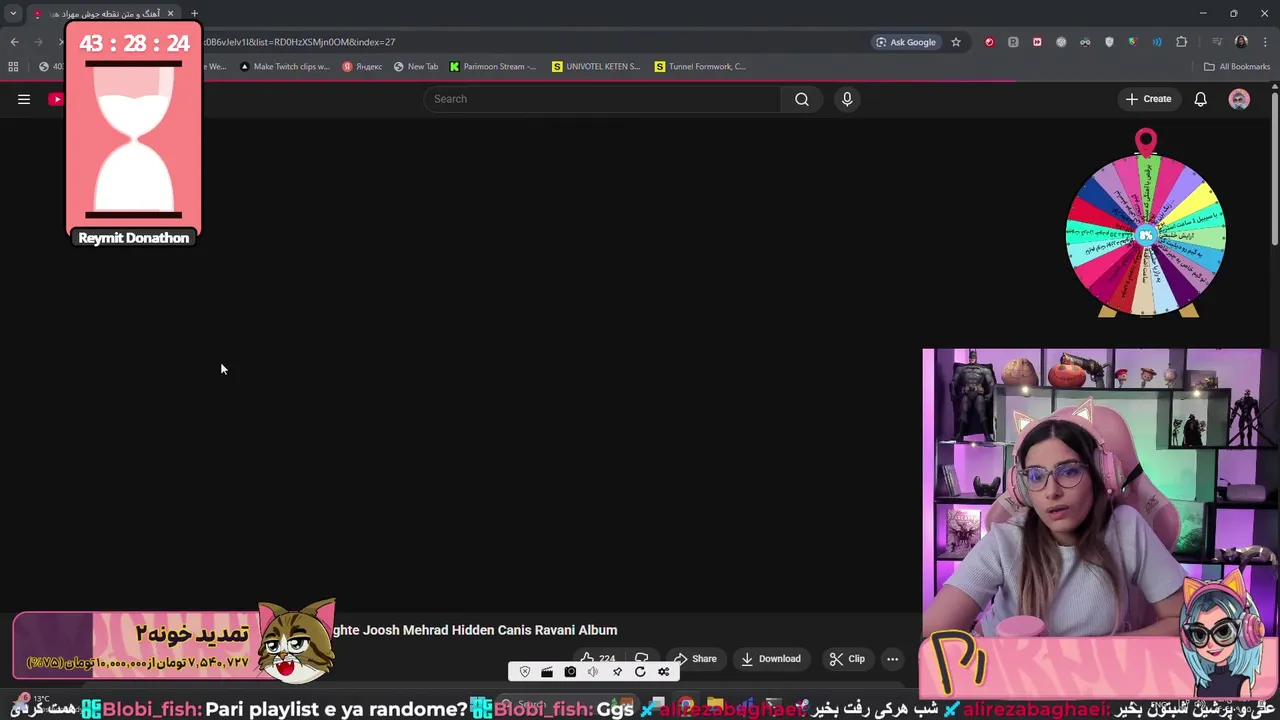Open the Chrome profile avatar
Viewport: 1280px width, 720px height.
1241,42
